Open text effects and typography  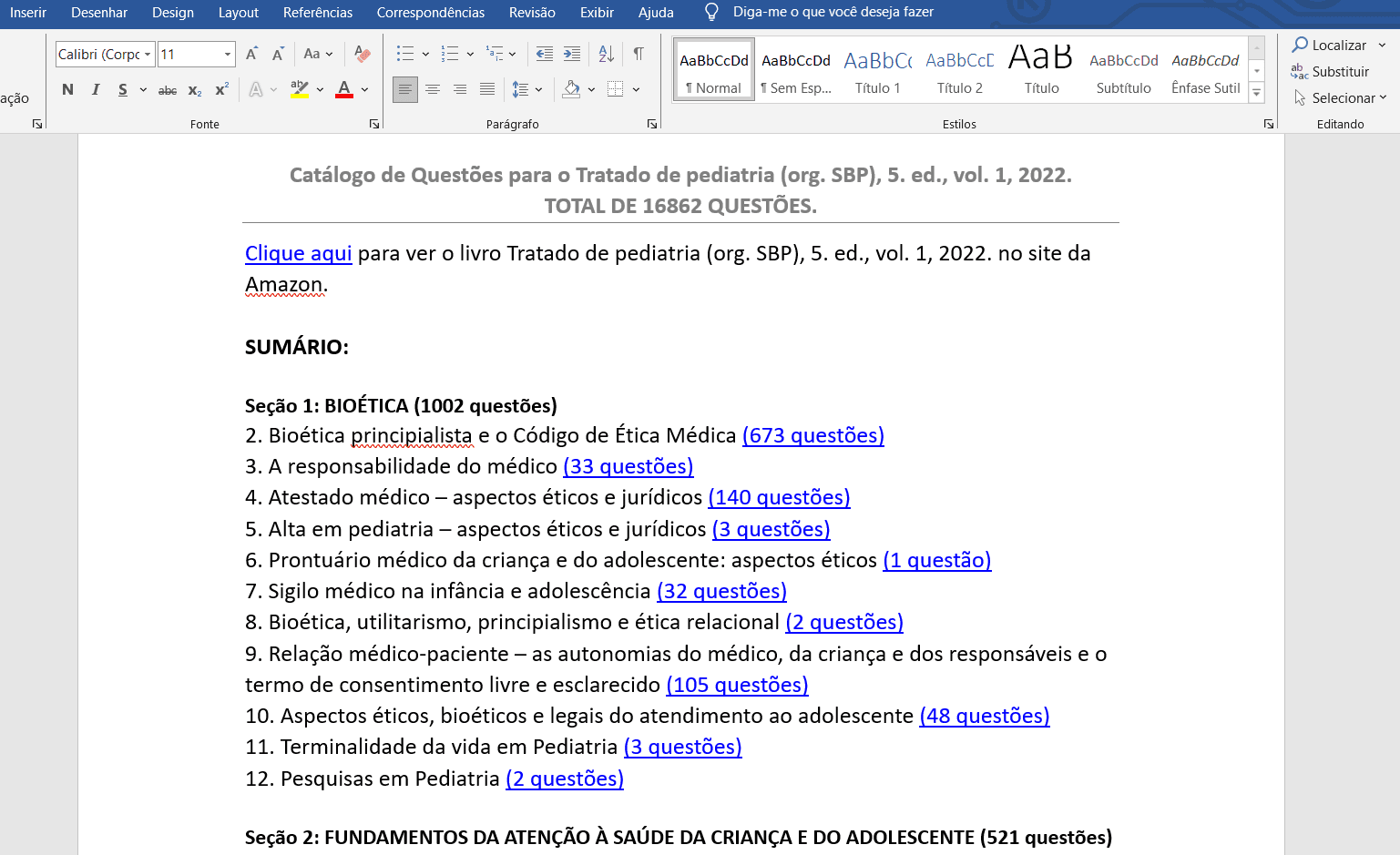point(257,90)
